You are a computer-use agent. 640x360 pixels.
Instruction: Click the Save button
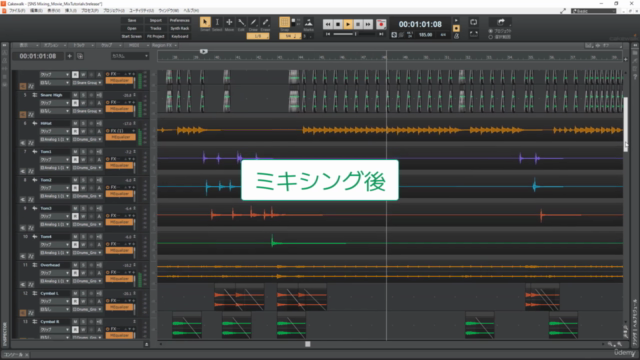pos(132,20)
